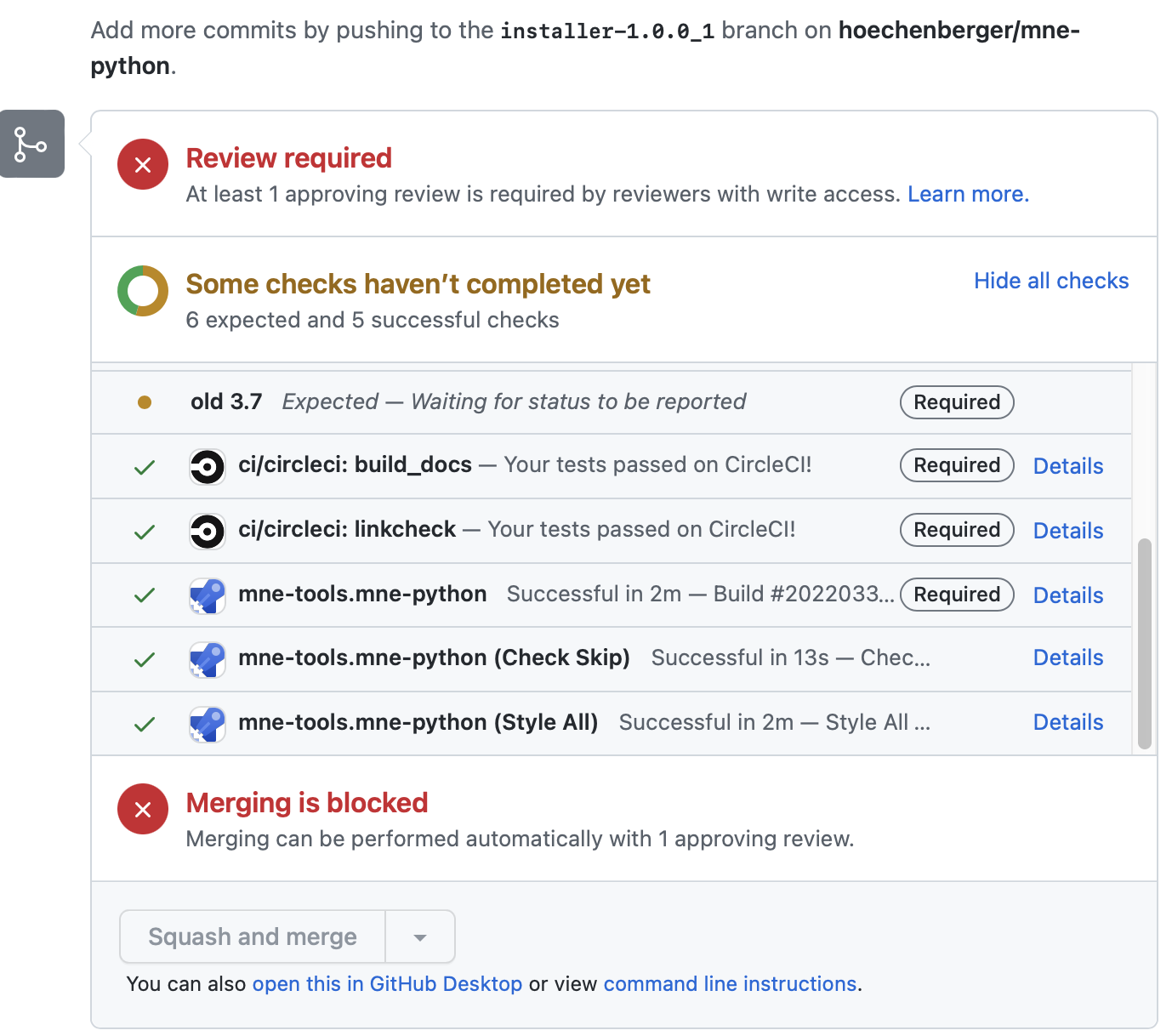This screenshot has width=1172, height=1036.
Task: Open Details for mne-tools.mne-python Style All
Action: [1067, 721]
